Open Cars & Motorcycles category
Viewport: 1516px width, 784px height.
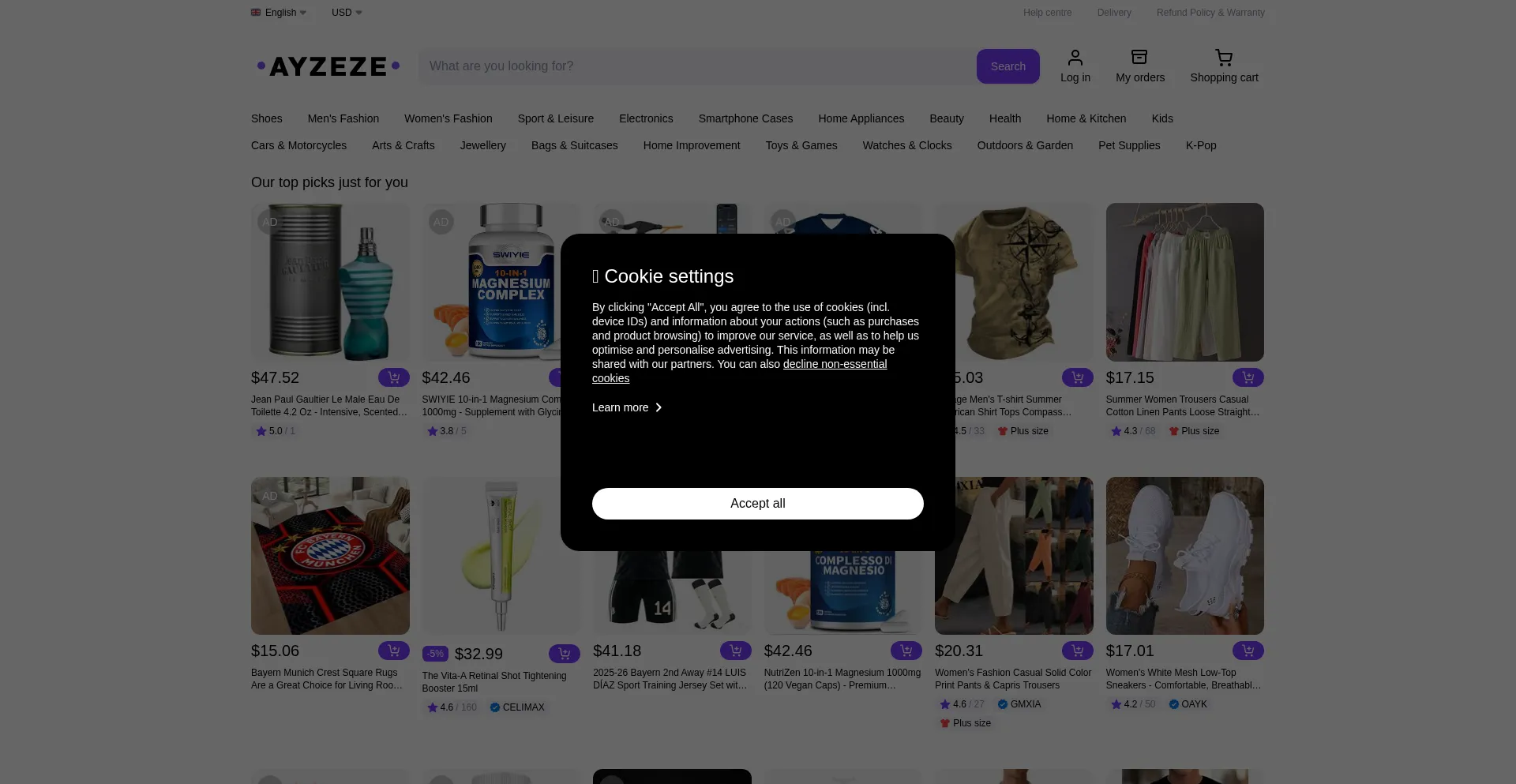click(299, 145)
